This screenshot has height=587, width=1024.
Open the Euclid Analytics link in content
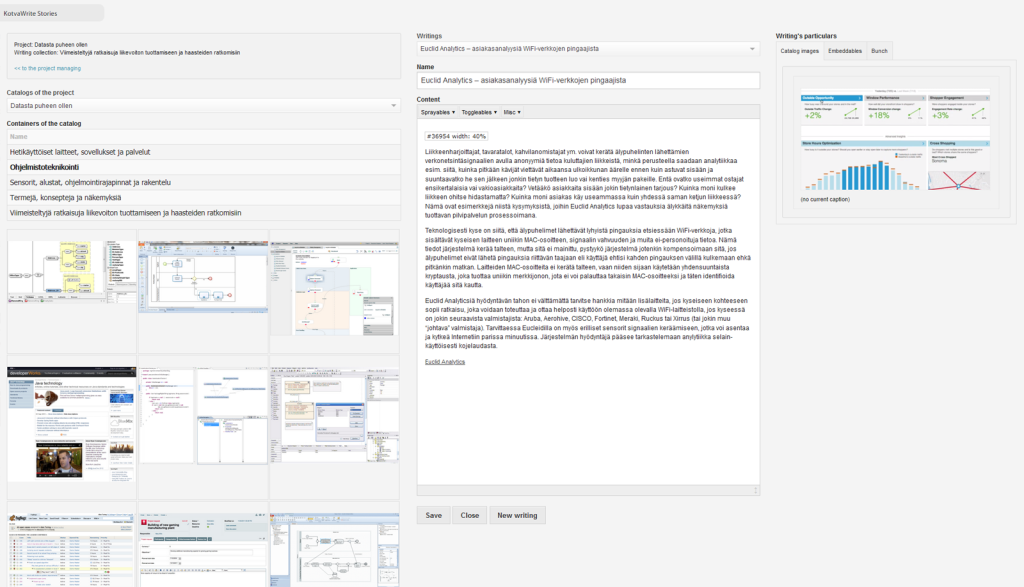click(445, 362)
